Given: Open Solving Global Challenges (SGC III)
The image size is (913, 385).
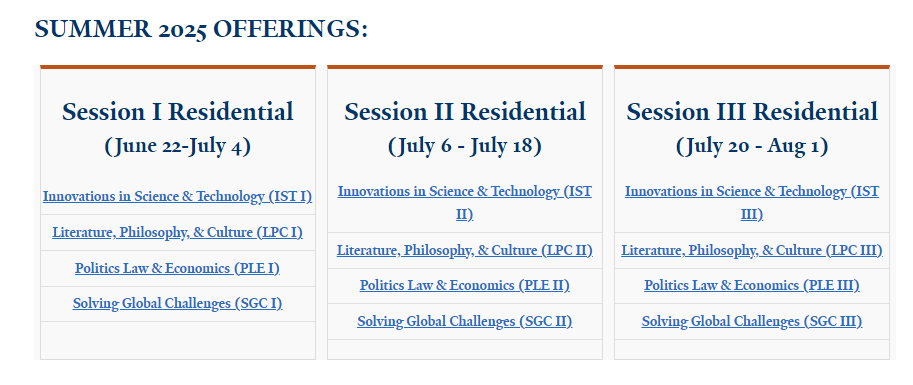Looking at the screenshot, I should tap(752, 322).
